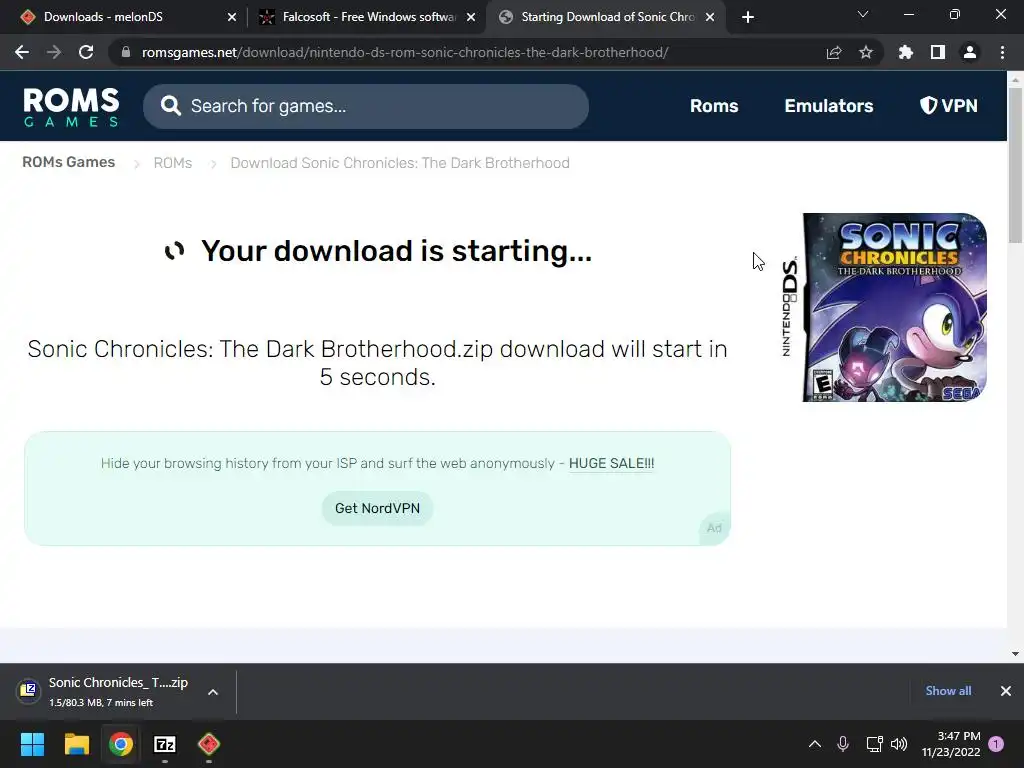Click the HUGE SALE!!! link
Image resolution: width=1024 pixels, height=768 pixels.
[611, 463]
